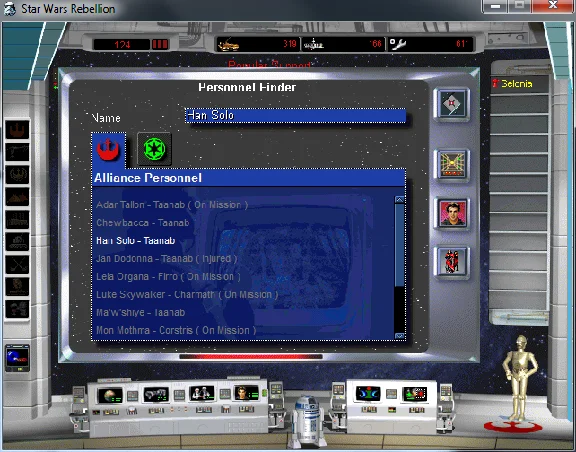Open the starship console screen
Screen dimensions: 576x452
click(x=156, y=394)
